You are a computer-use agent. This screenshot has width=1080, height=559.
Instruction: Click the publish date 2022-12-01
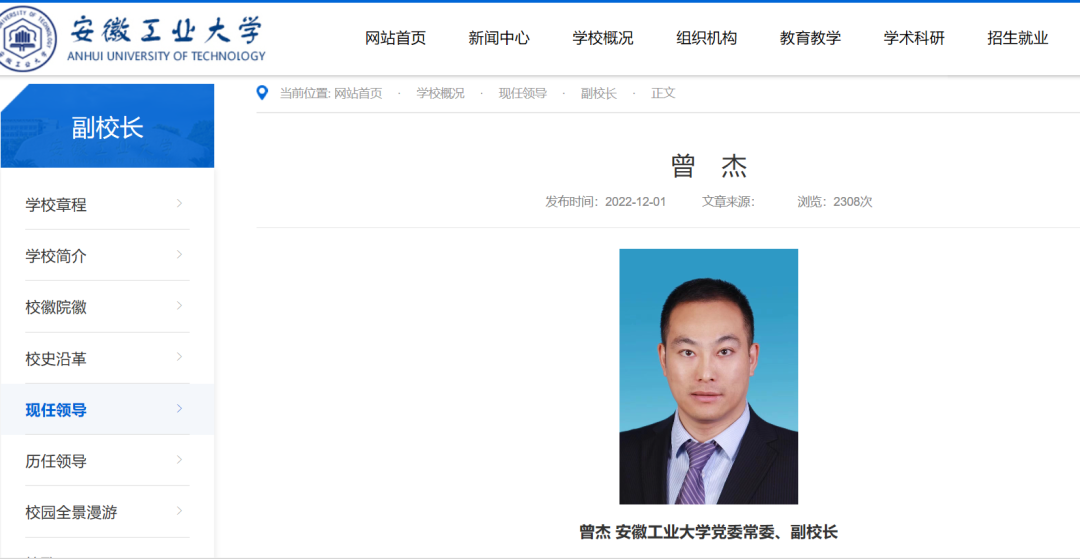pyautogui.click(x=636, y=202)
